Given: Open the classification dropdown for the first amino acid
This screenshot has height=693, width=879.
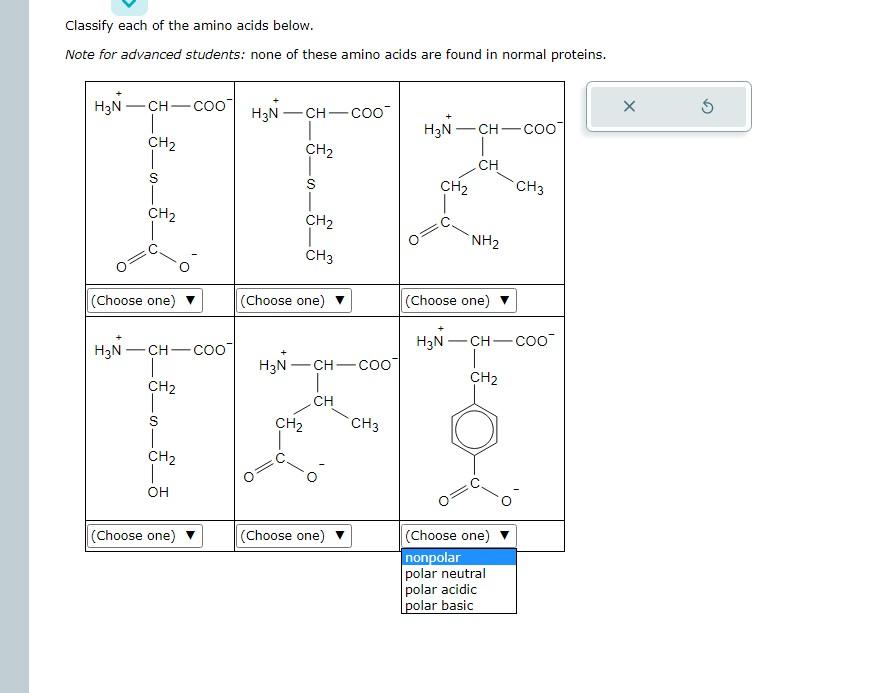Looking at the screenshot, I should tap(144, 300).
